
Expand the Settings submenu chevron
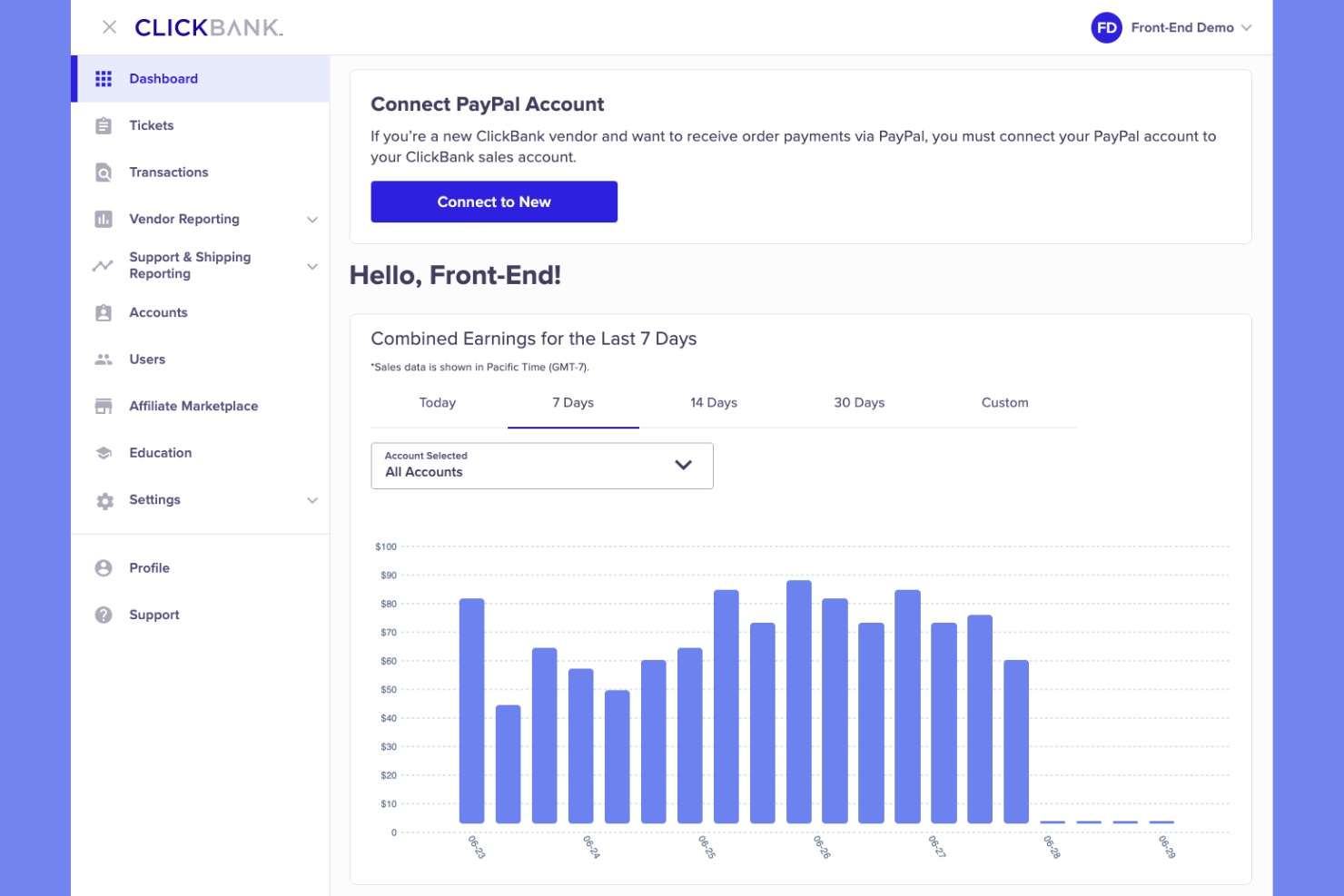[x=312, y=500]
